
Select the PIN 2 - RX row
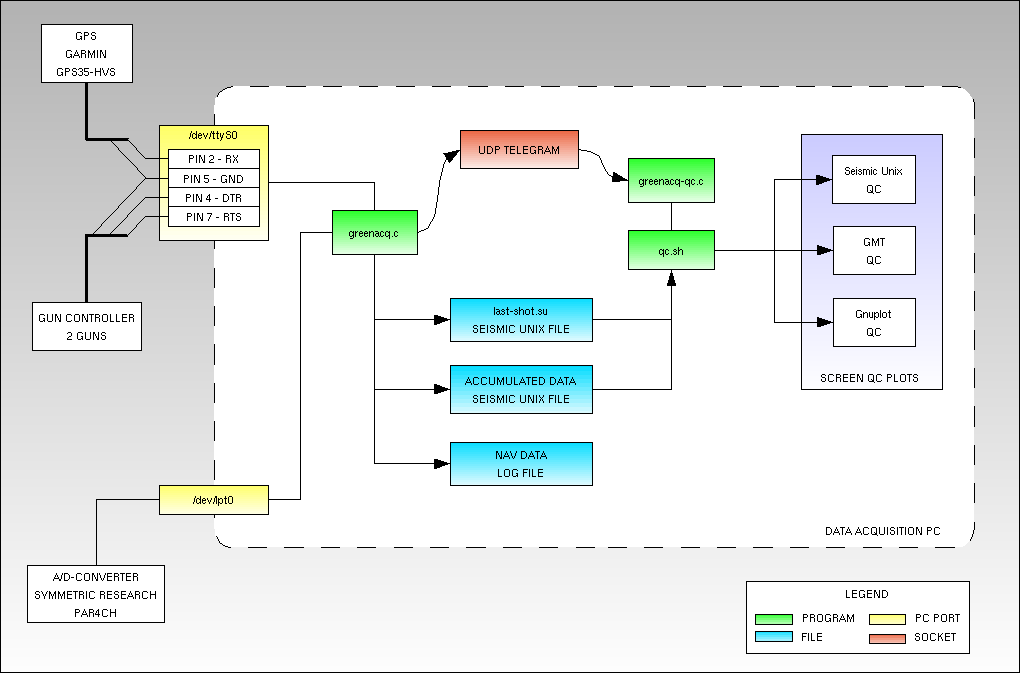[x=213, y=159]
